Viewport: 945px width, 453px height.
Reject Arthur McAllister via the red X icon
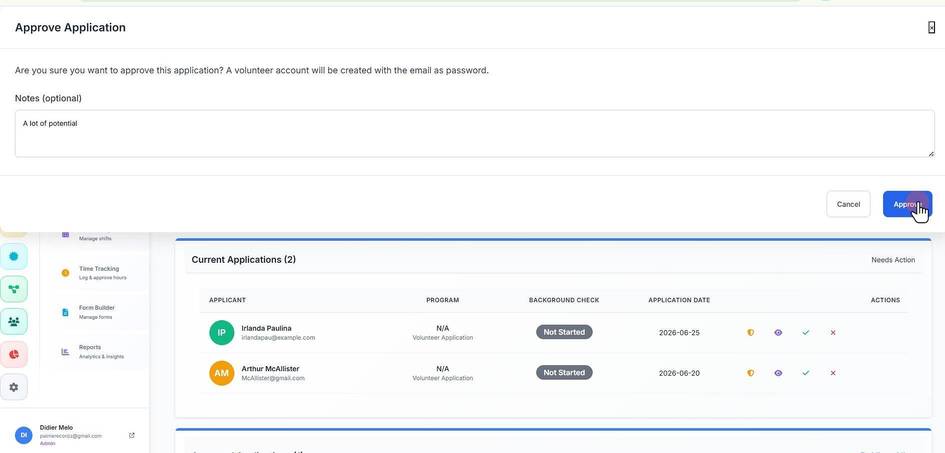pos(833,373)
